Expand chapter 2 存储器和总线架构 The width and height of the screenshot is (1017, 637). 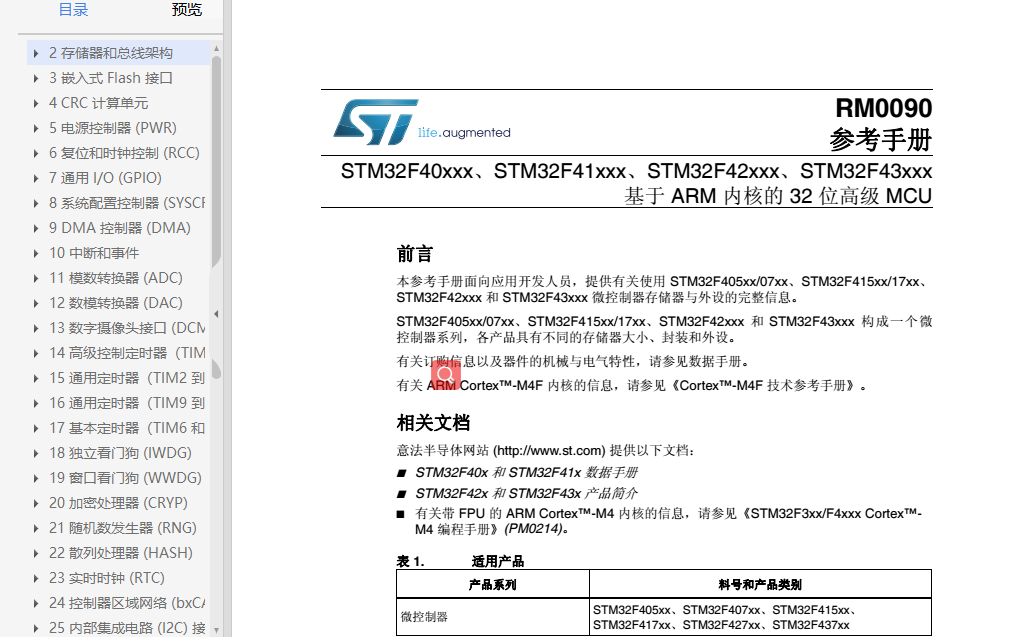tap(36, 53)
